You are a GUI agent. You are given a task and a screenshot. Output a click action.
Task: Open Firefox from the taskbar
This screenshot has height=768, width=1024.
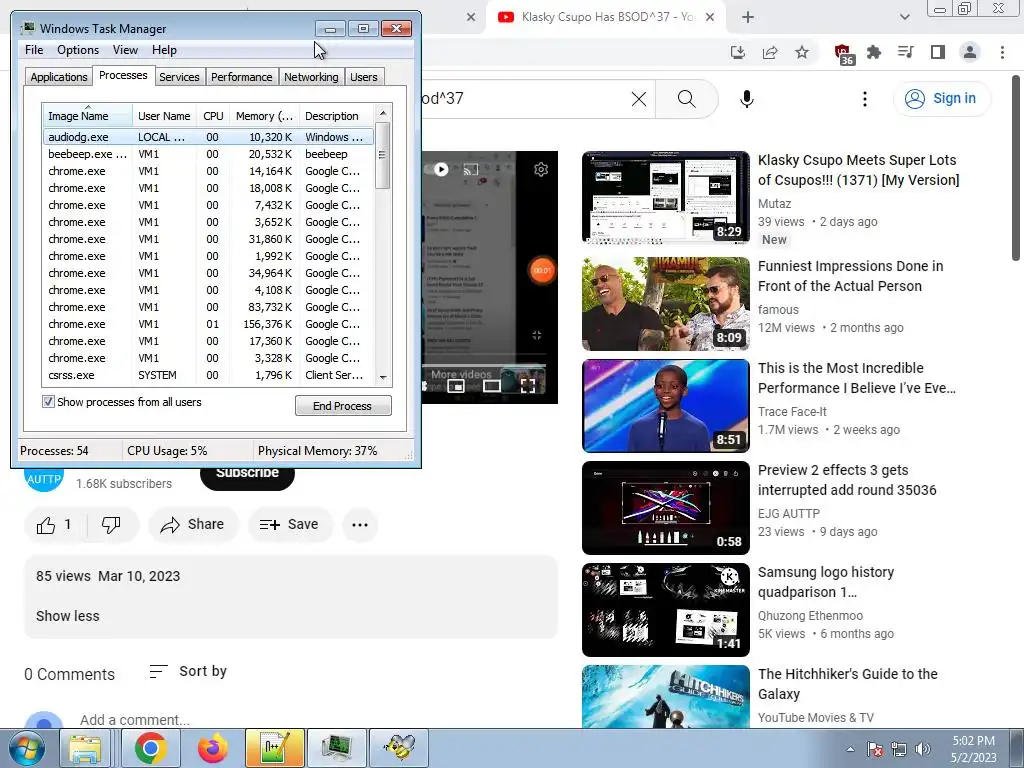click(x=213, y=748)
